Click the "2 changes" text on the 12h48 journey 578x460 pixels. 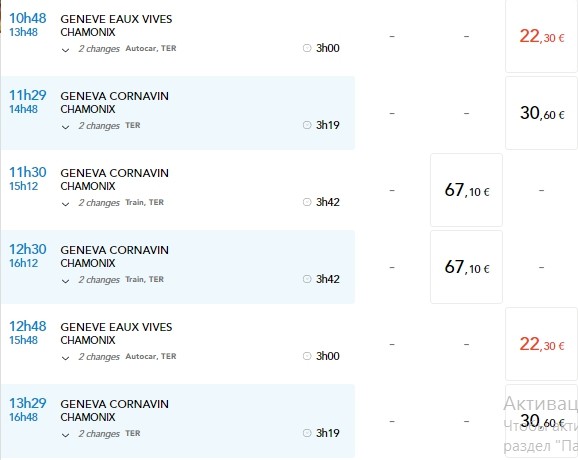99,356
